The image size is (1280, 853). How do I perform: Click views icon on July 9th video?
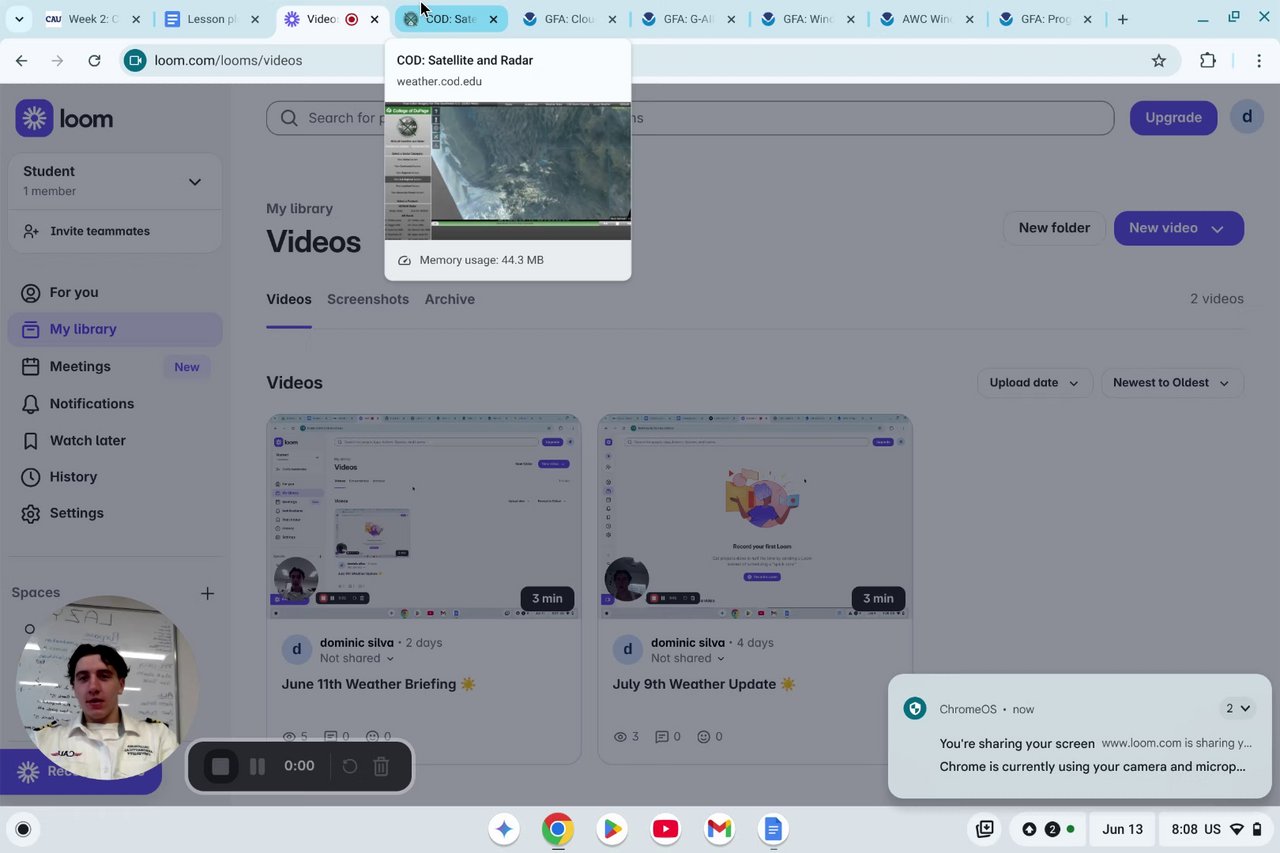point(620,737)
